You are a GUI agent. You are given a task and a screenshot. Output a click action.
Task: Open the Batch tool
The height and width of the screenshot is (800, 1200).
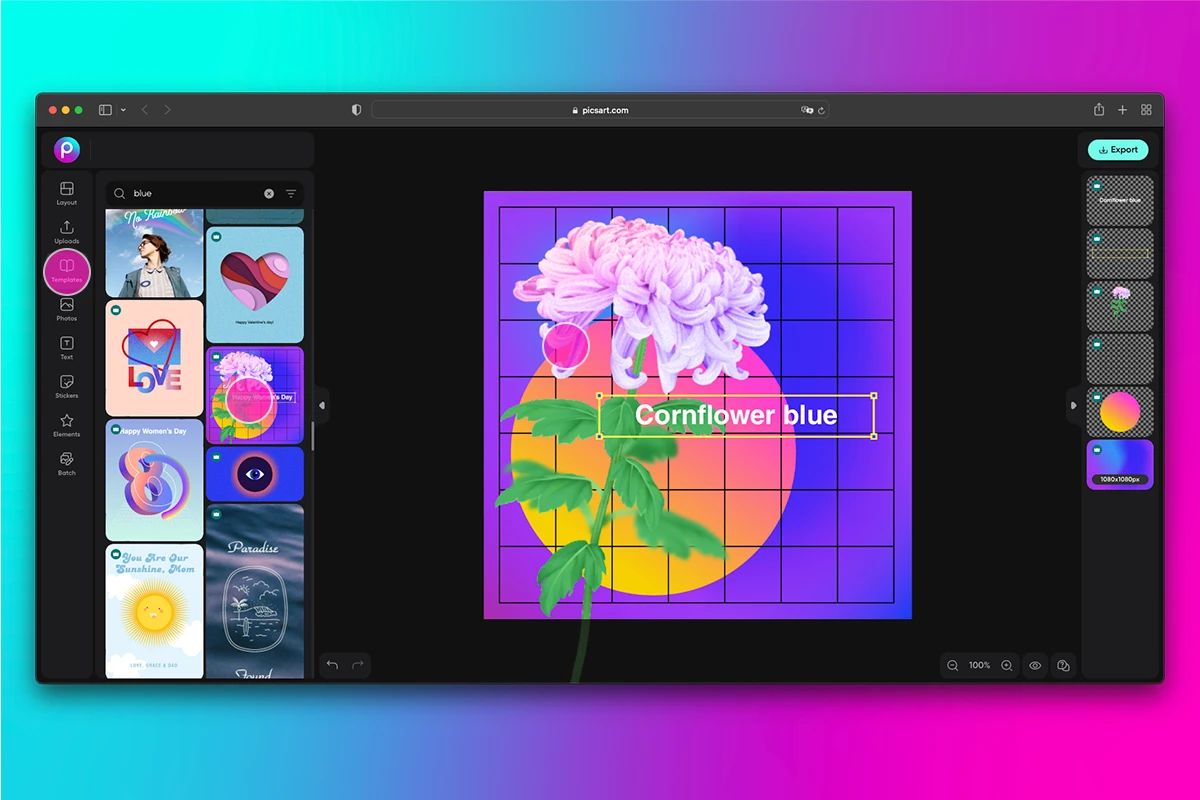pos(66,463)
